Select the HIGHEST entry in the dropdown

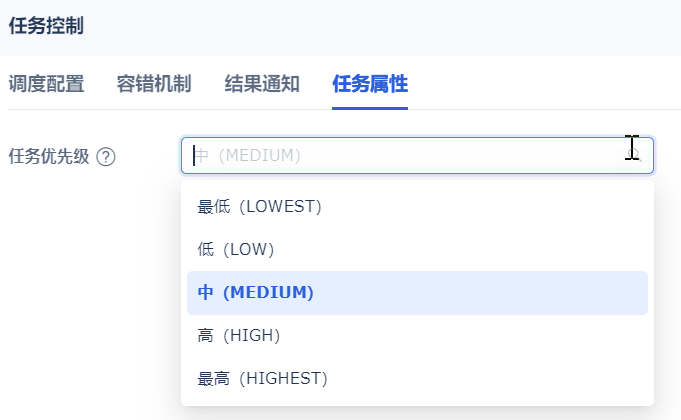tap(262, 378)
